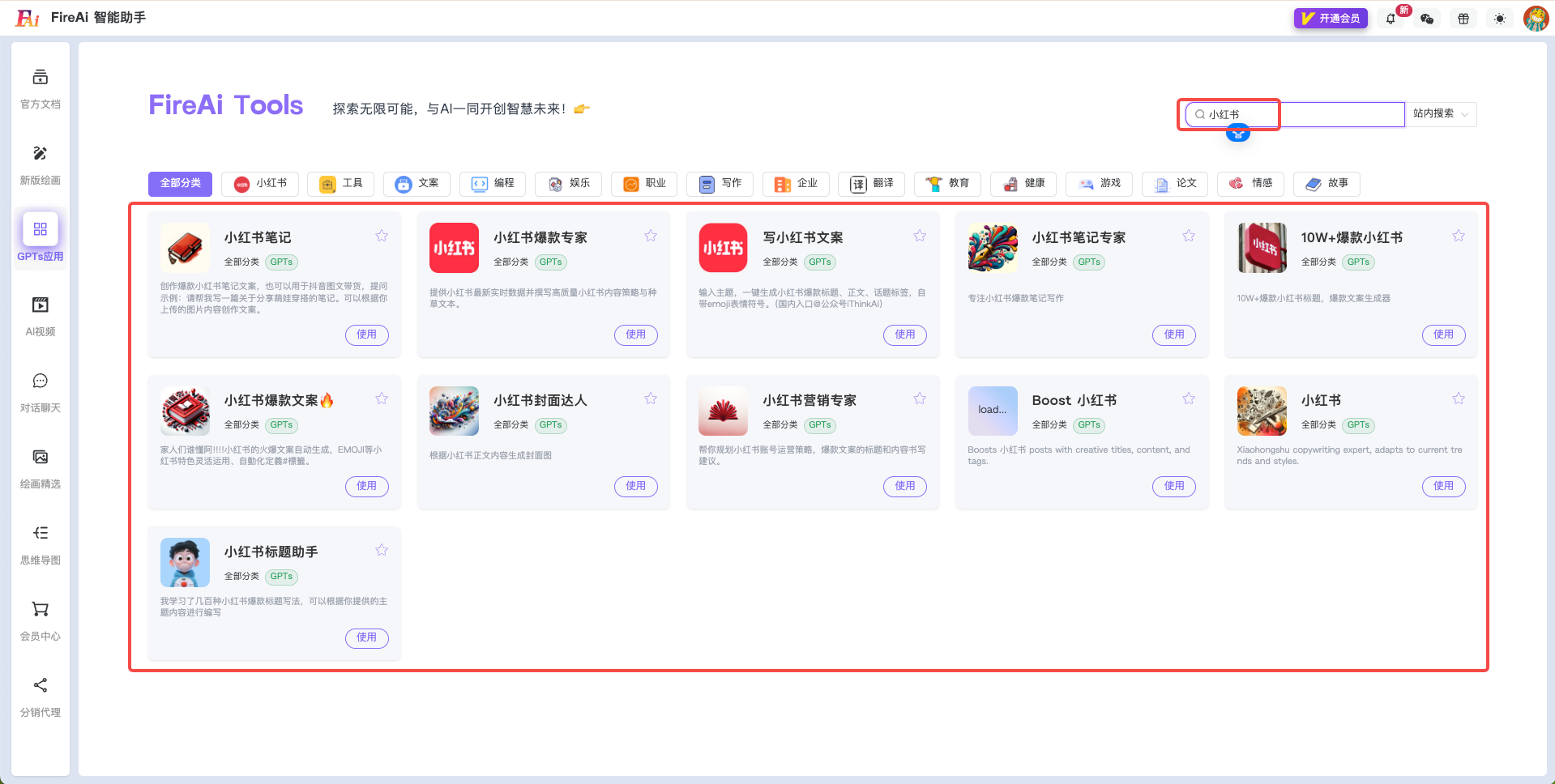This screenshot has height=784, width=1555.
Task: Open 官方文档 in the sidebar
Action: (40, 88)
